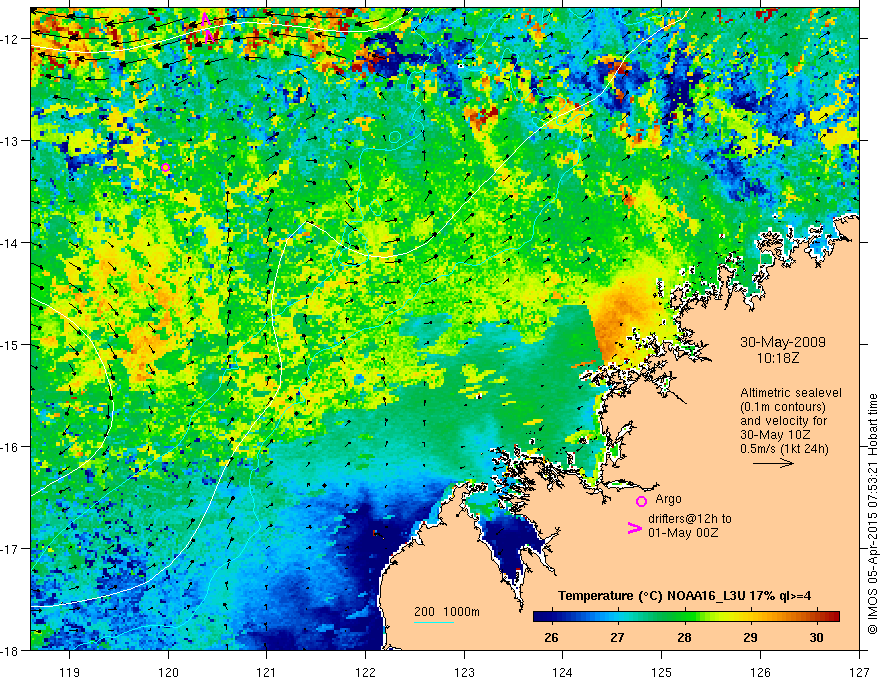Image resolution: width=880 pixels, height=680 pixels.
Task: Click the IMOS copyright timestamp text
Action: [872, 514]
